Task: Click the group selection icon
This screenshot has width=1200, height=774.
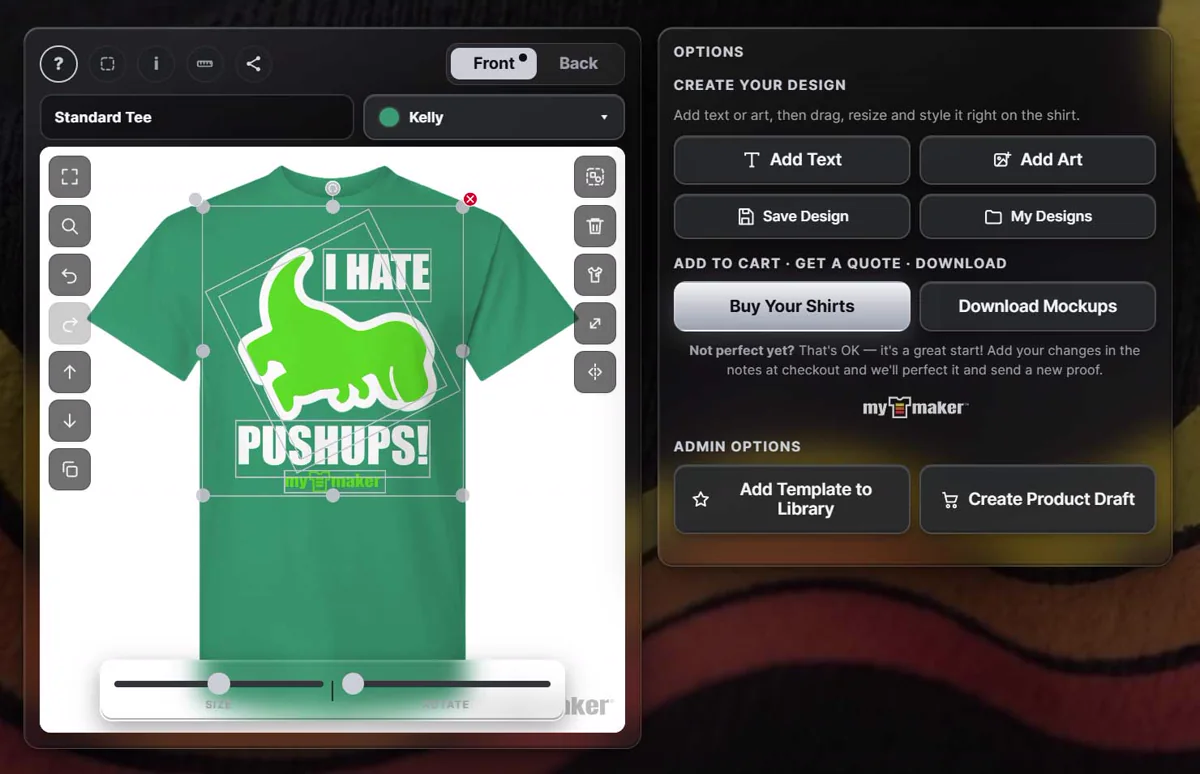Action: tap(595, 177)
